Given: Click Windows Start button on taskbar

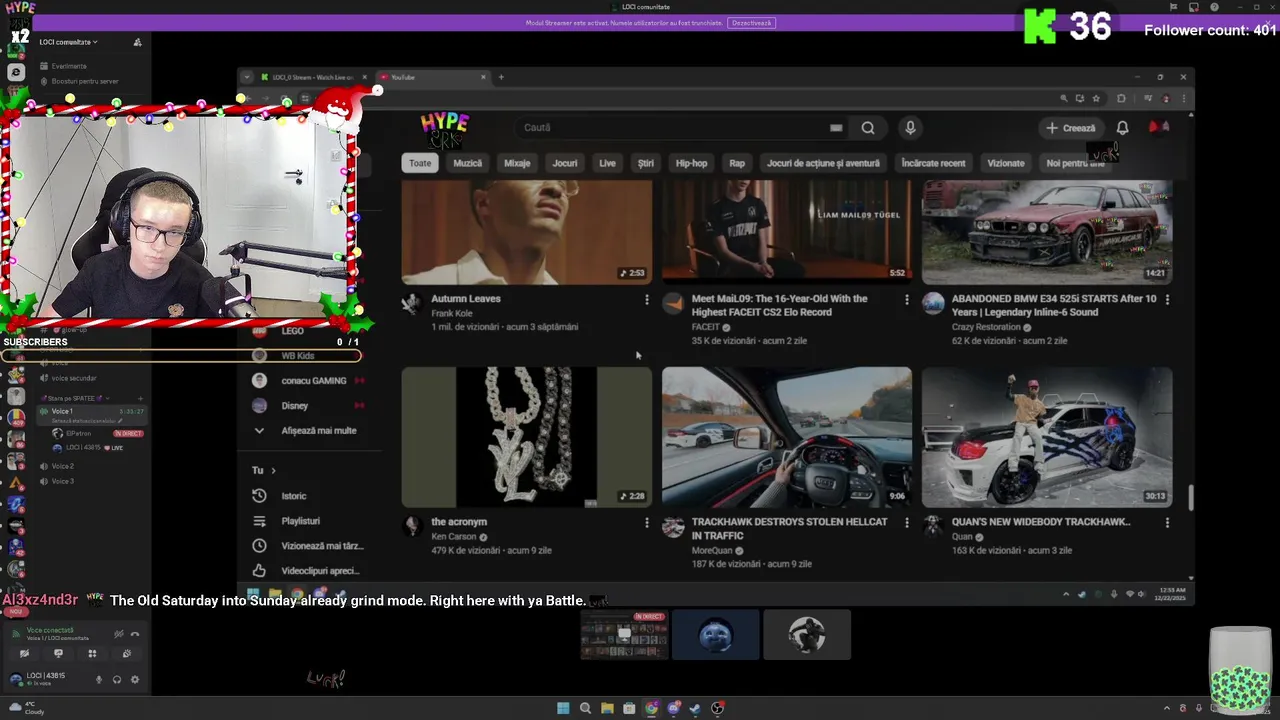Looking at the screenshot, I should pyautogui.click(x=563, y=708).
